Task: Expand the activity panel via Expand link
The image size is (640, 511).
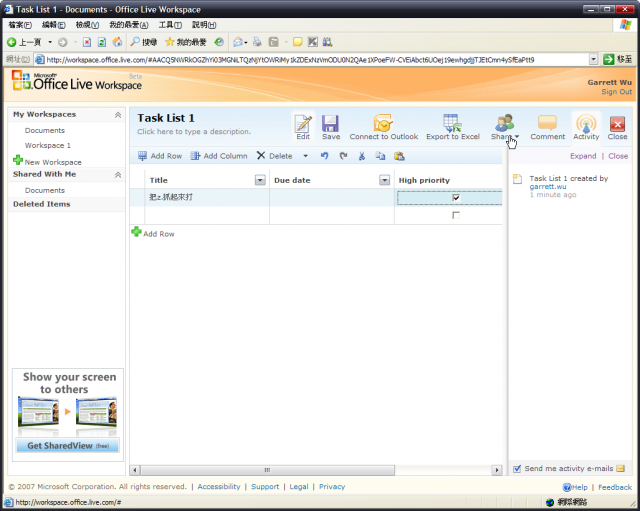Action: 583,156
